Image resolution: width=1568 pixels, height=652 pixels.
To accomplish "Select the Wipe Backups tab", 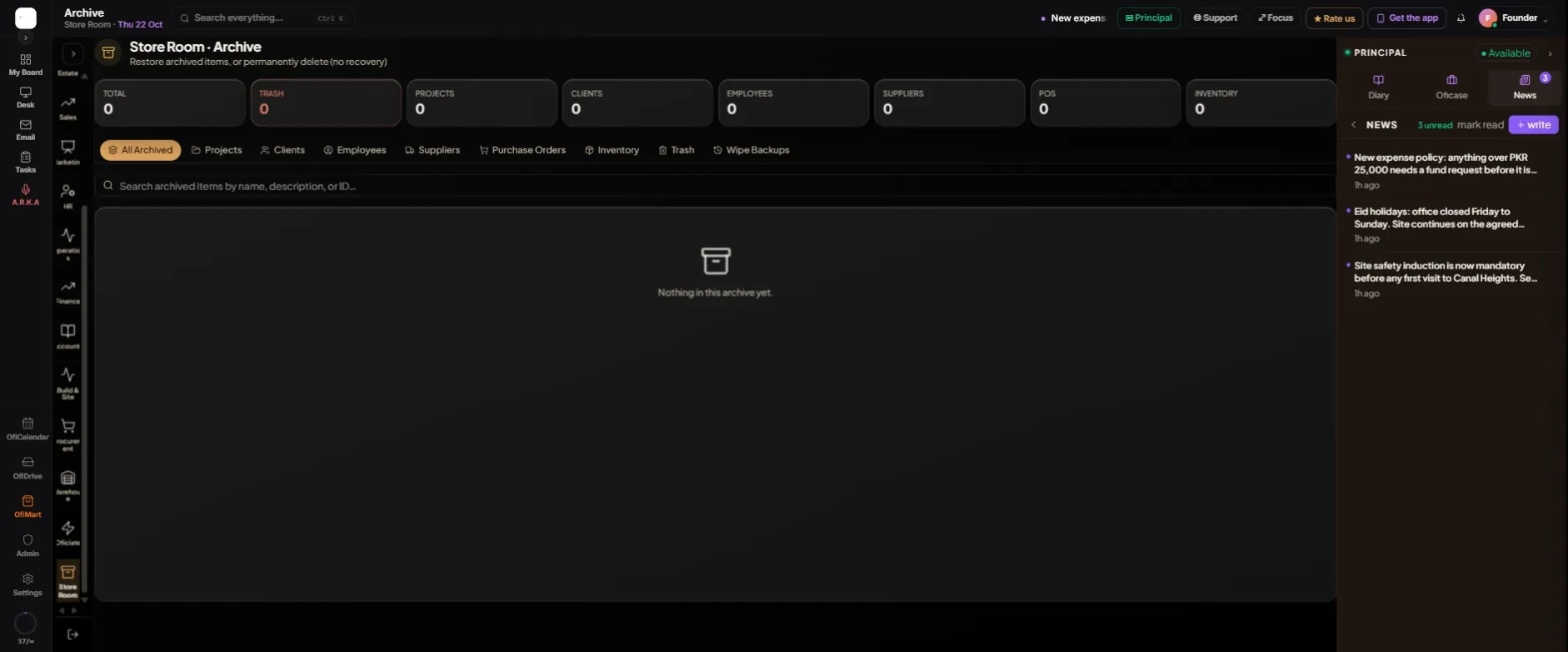I will pyautogui.click(x=752, y=150).
